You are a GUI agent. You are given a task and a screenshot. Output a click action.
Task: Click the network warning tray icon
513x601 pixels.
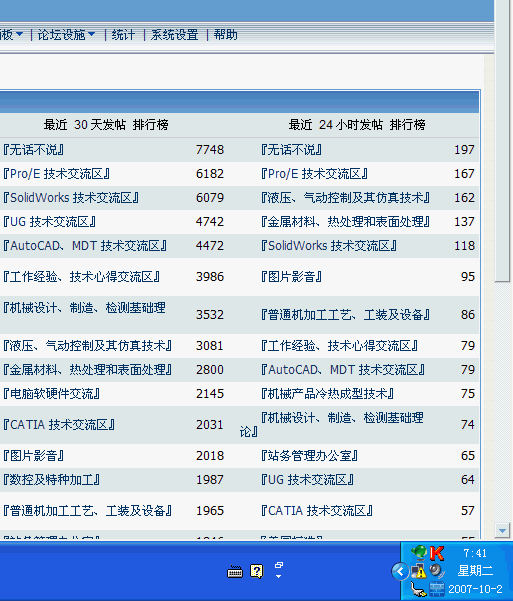point(418,571)
